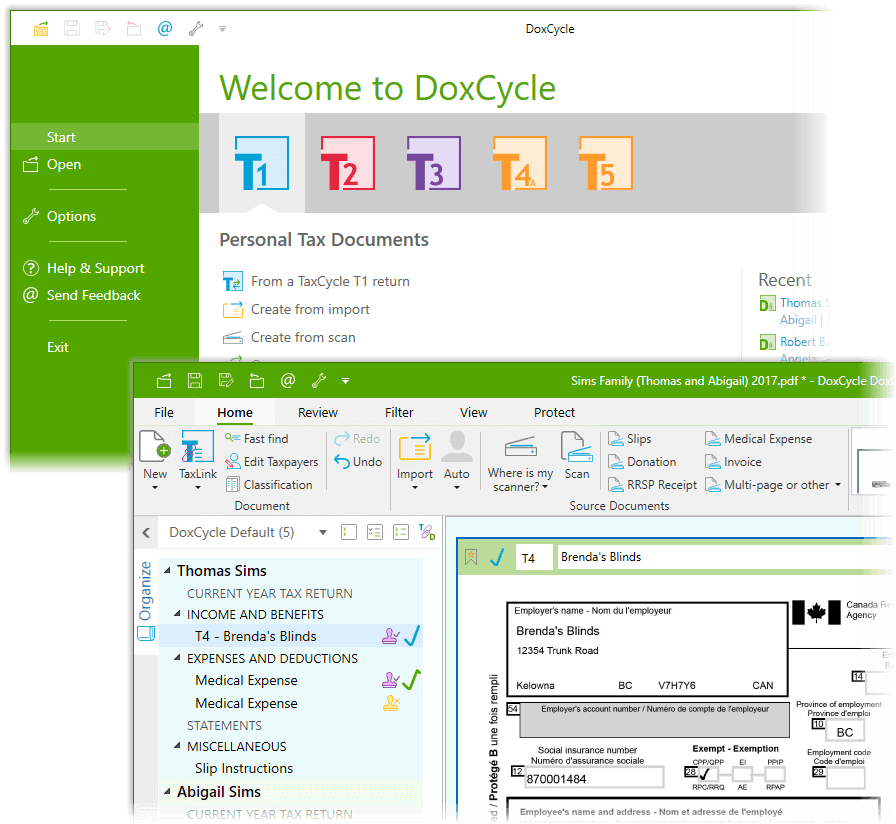This screenshot has height=824, width=896.
Task: Click Send Feedback in the sidebar
Action: [93, 295]
